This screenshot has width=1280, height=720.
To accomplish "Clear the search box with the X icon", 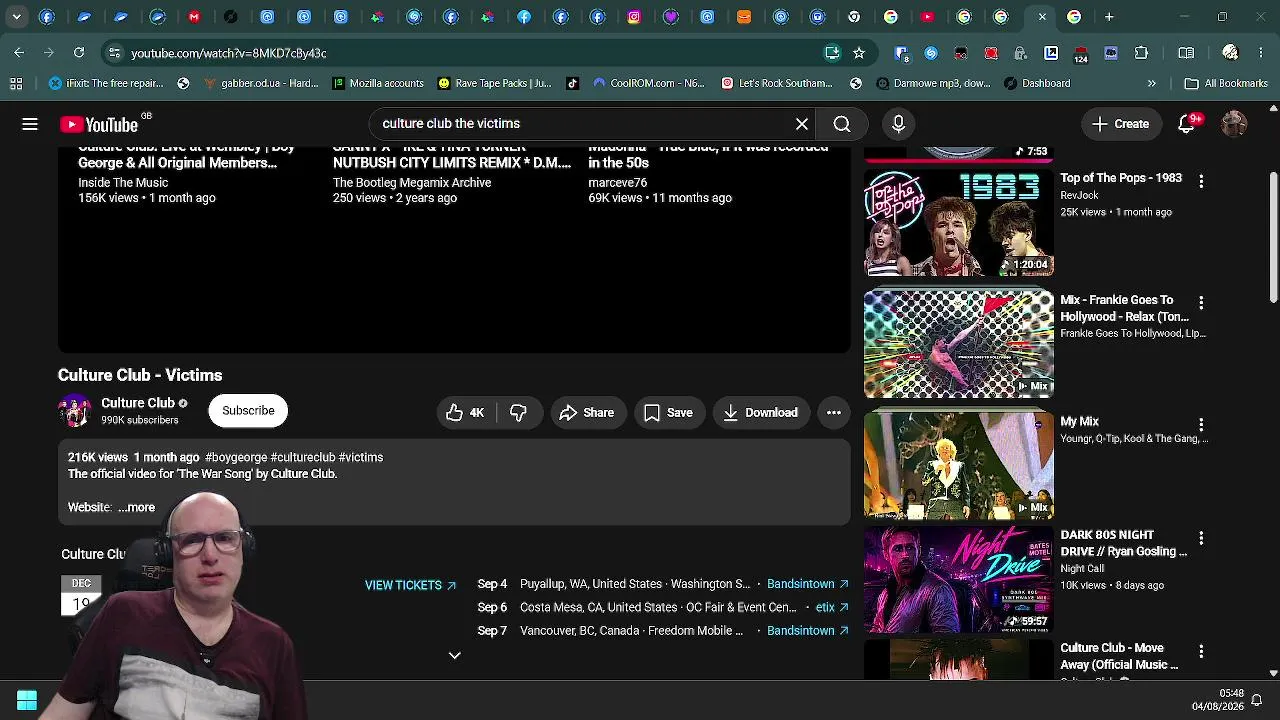I will point(802,124).
